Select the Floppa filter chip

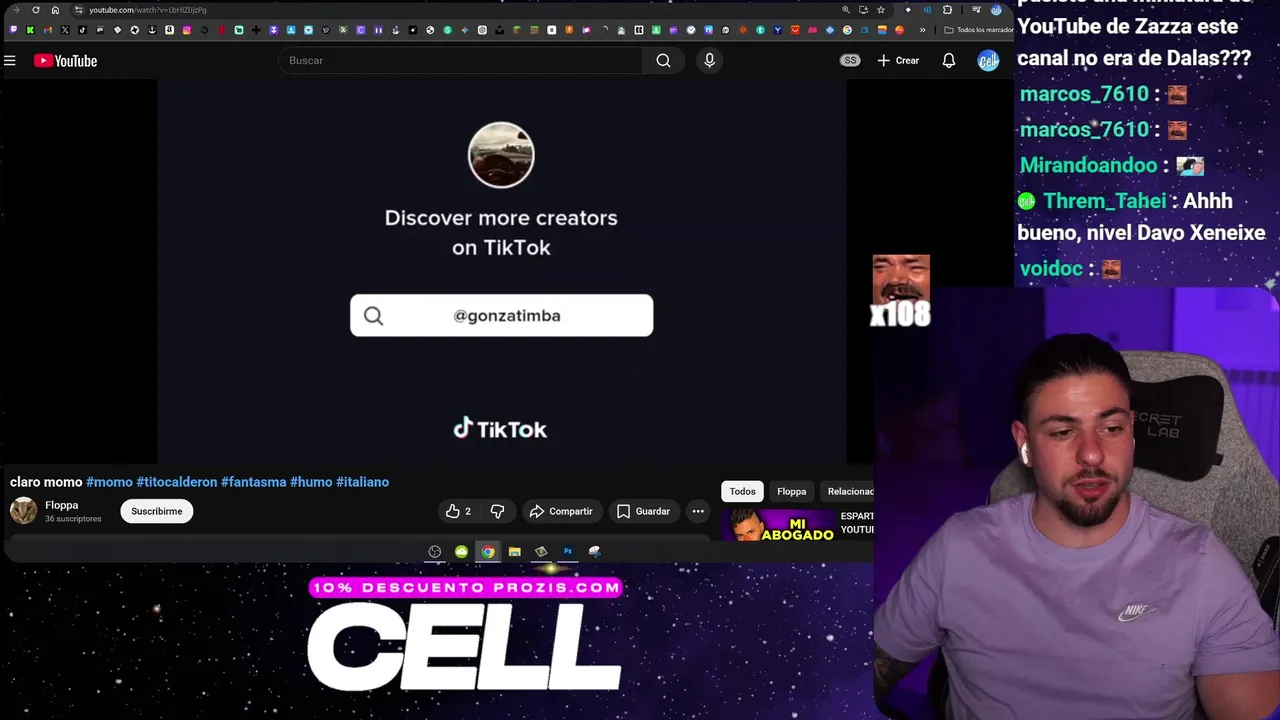coord(791,491)
